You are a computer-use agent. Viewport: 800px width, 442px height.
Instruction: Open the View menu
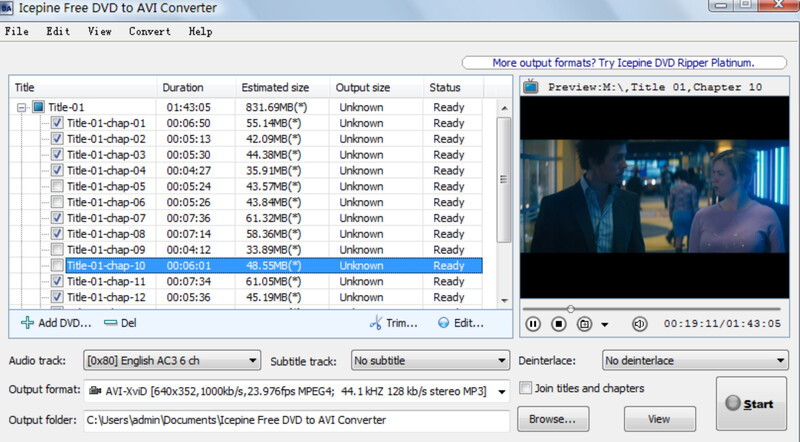99,31
